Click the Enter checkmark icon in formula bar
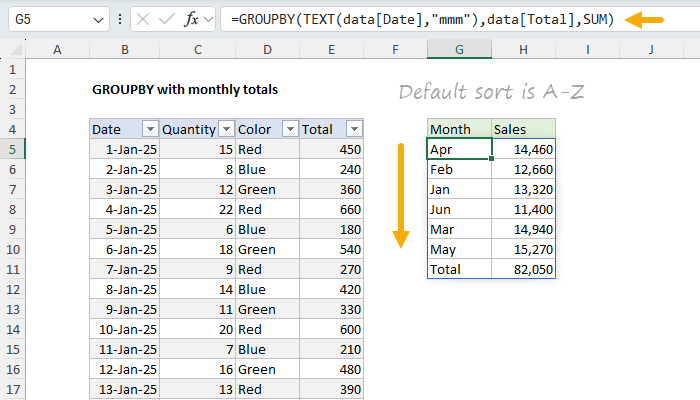This screenshot has height=400, width=700. [167, 19]
